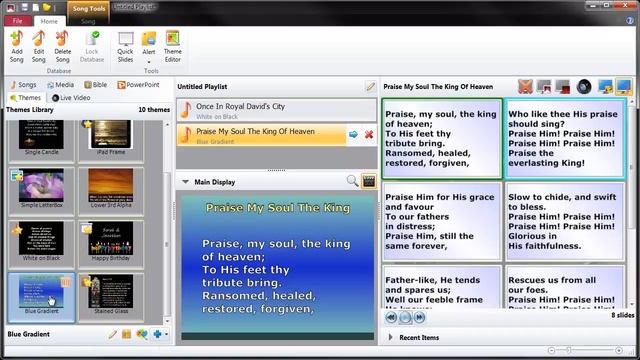Open the Live Video tab

(71, 98)
